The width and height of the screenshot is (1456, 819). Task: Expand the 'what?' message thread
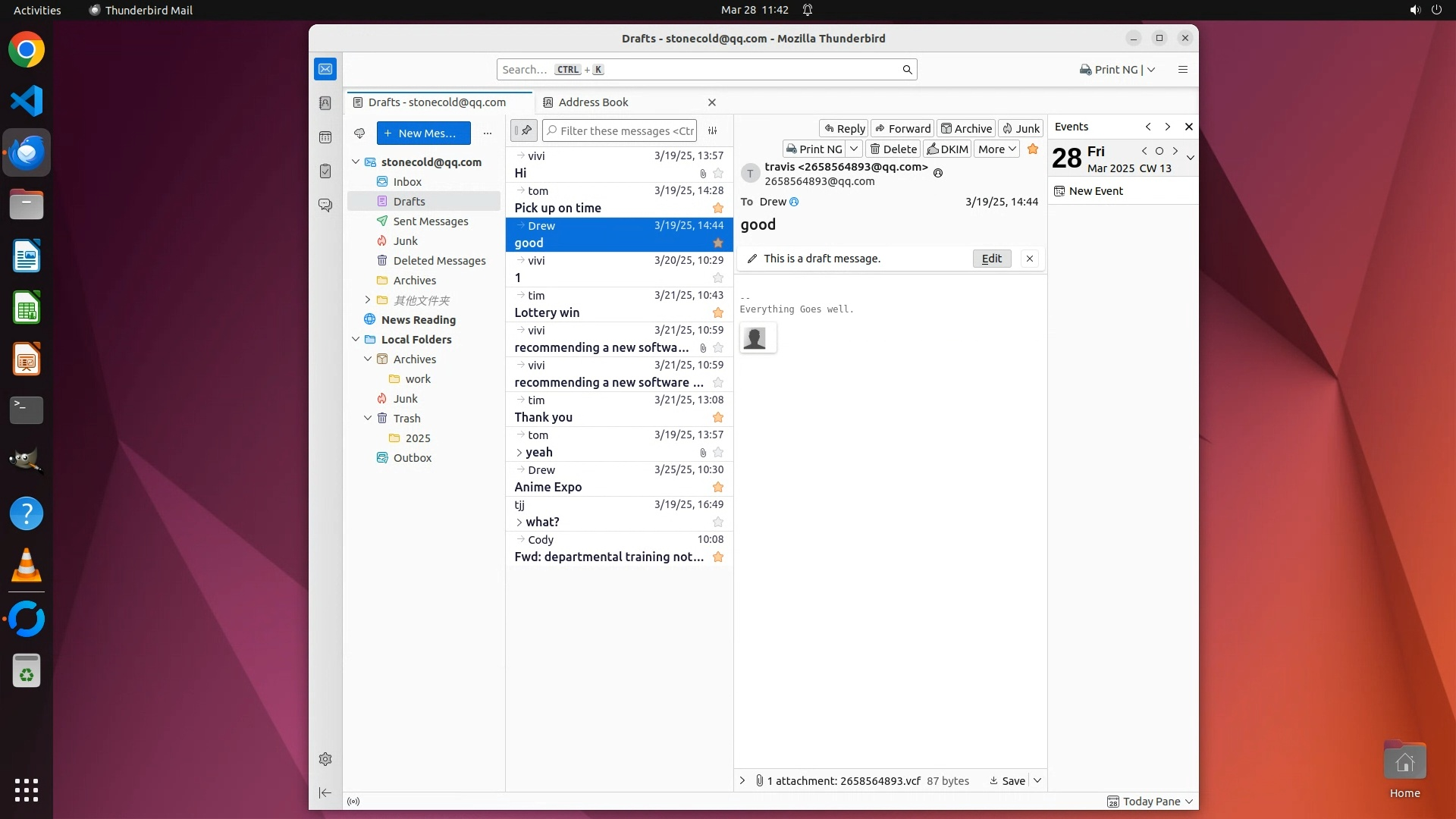[519, 522]
